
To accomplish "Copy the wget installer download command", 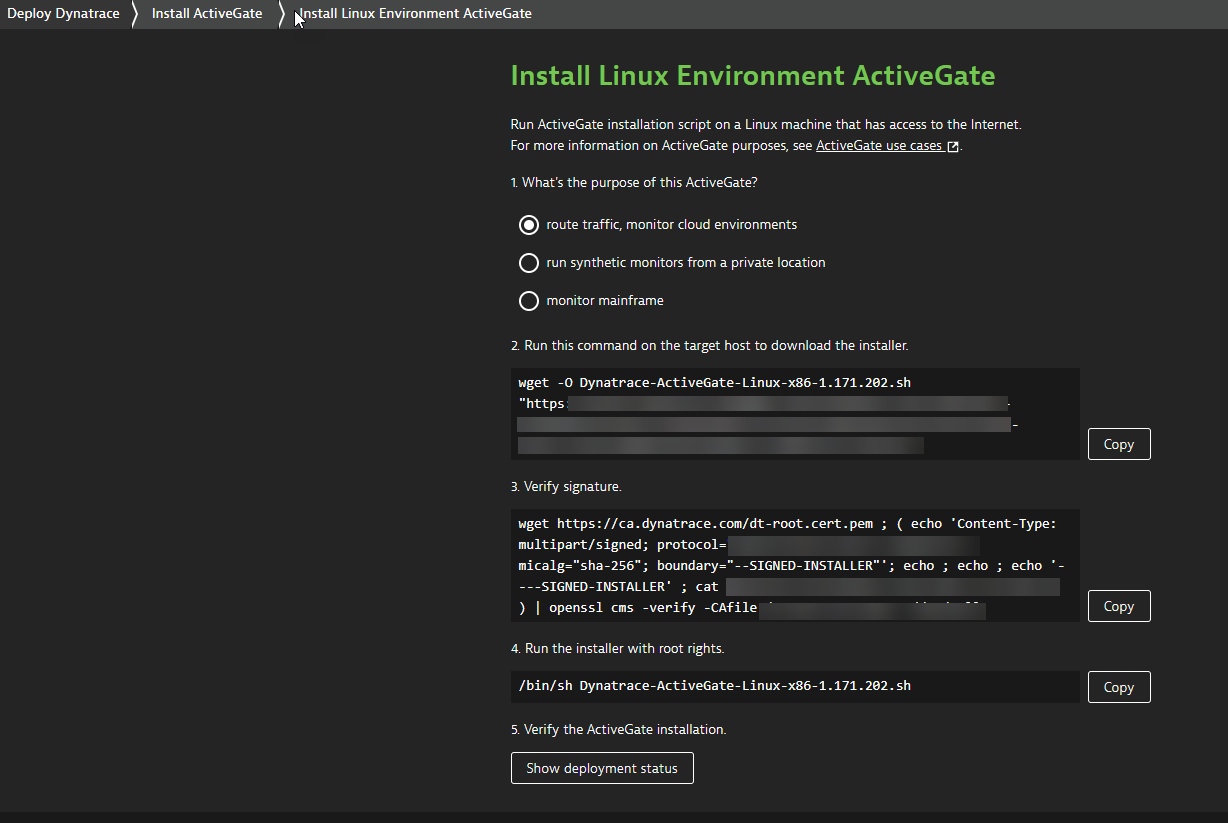I will click(1118, 444).
